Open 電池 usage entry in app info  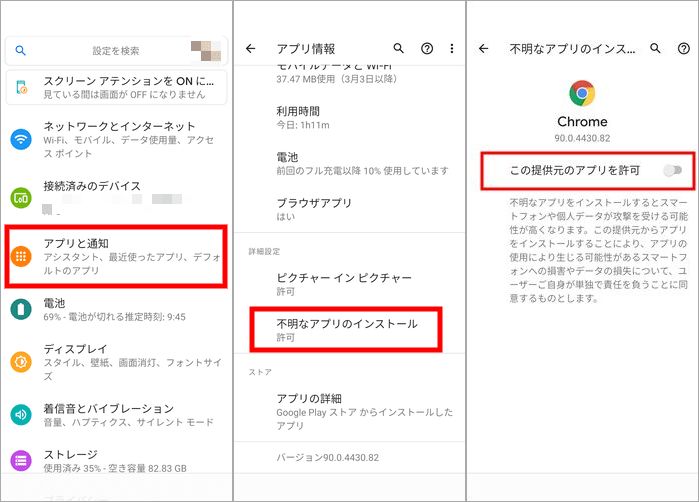(350, 164)
